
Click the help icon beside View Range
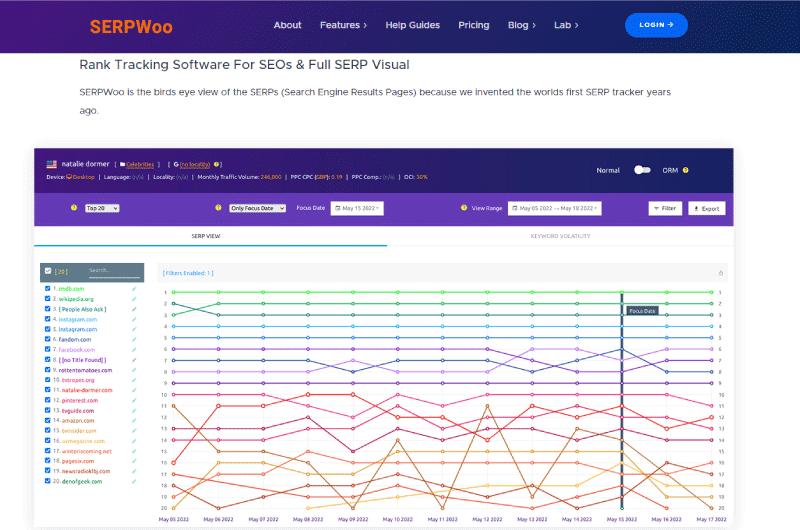[x=464, y=208]
